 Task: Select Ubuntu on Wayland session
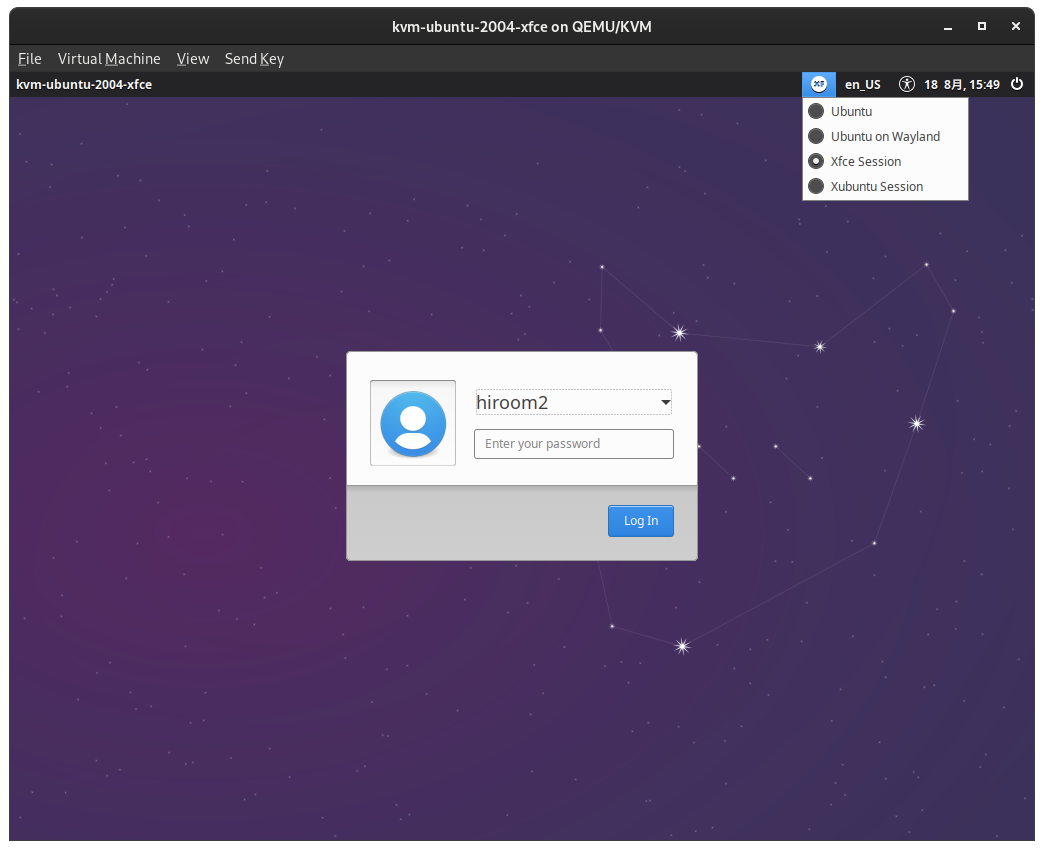pos(885,136)
